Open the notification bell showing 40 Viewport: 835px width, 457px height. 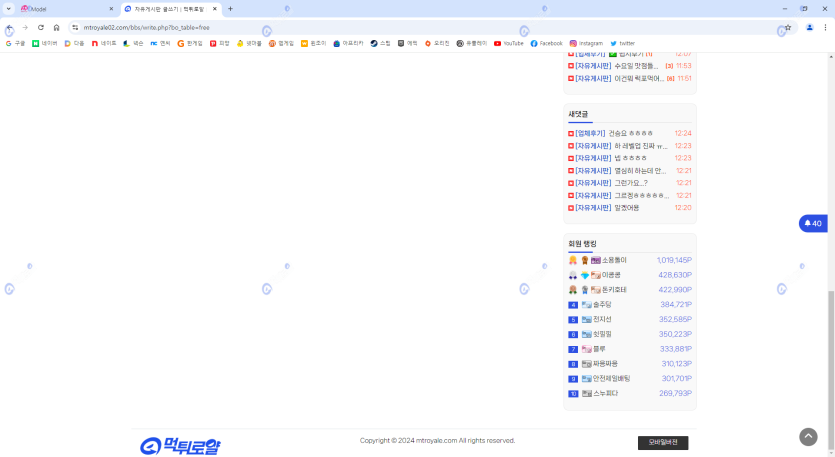(813, 223)
